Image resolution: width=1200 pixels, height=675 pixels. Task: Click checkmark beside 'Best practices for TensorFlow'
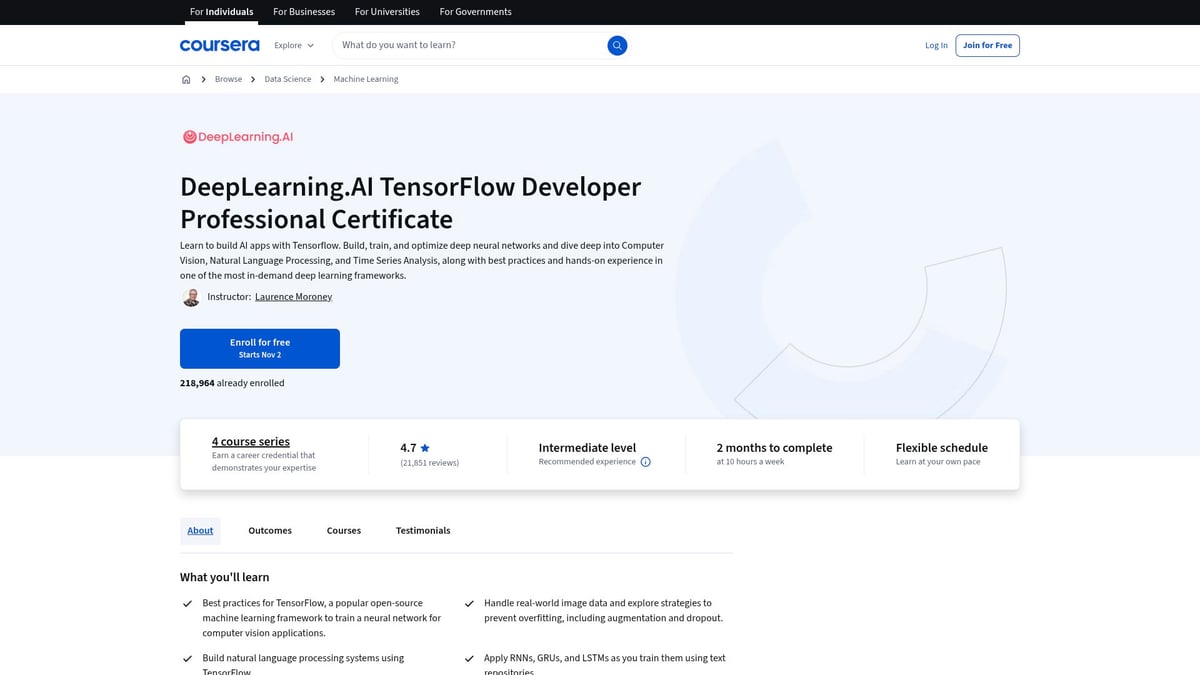pos(187,604)
